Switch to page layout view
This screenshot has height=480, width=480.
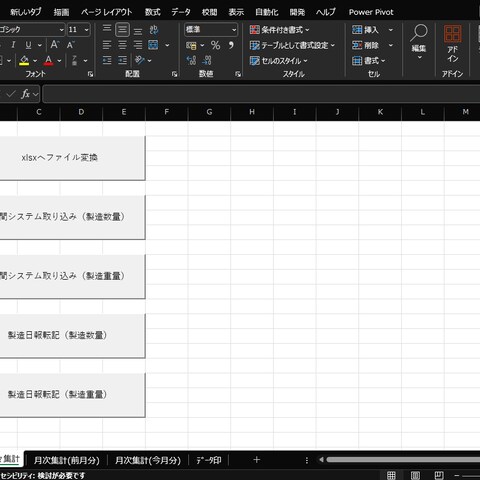[415, 475]
